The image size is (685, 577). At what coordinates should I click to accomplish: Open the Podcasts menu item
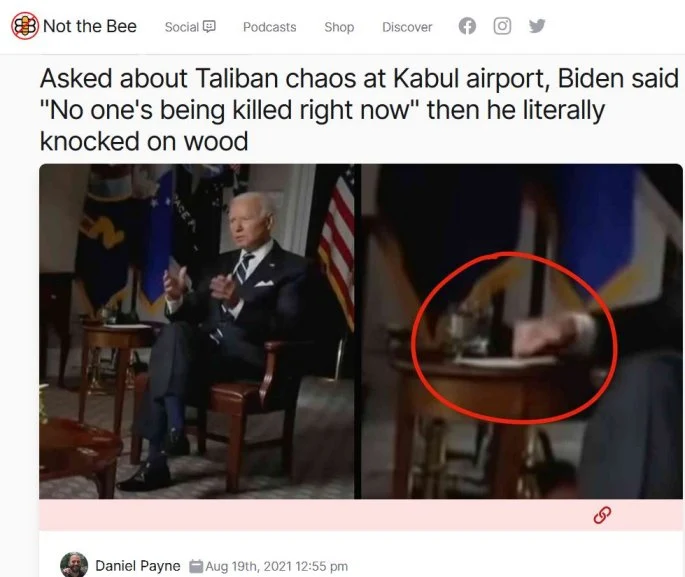(x=270, y=27)
